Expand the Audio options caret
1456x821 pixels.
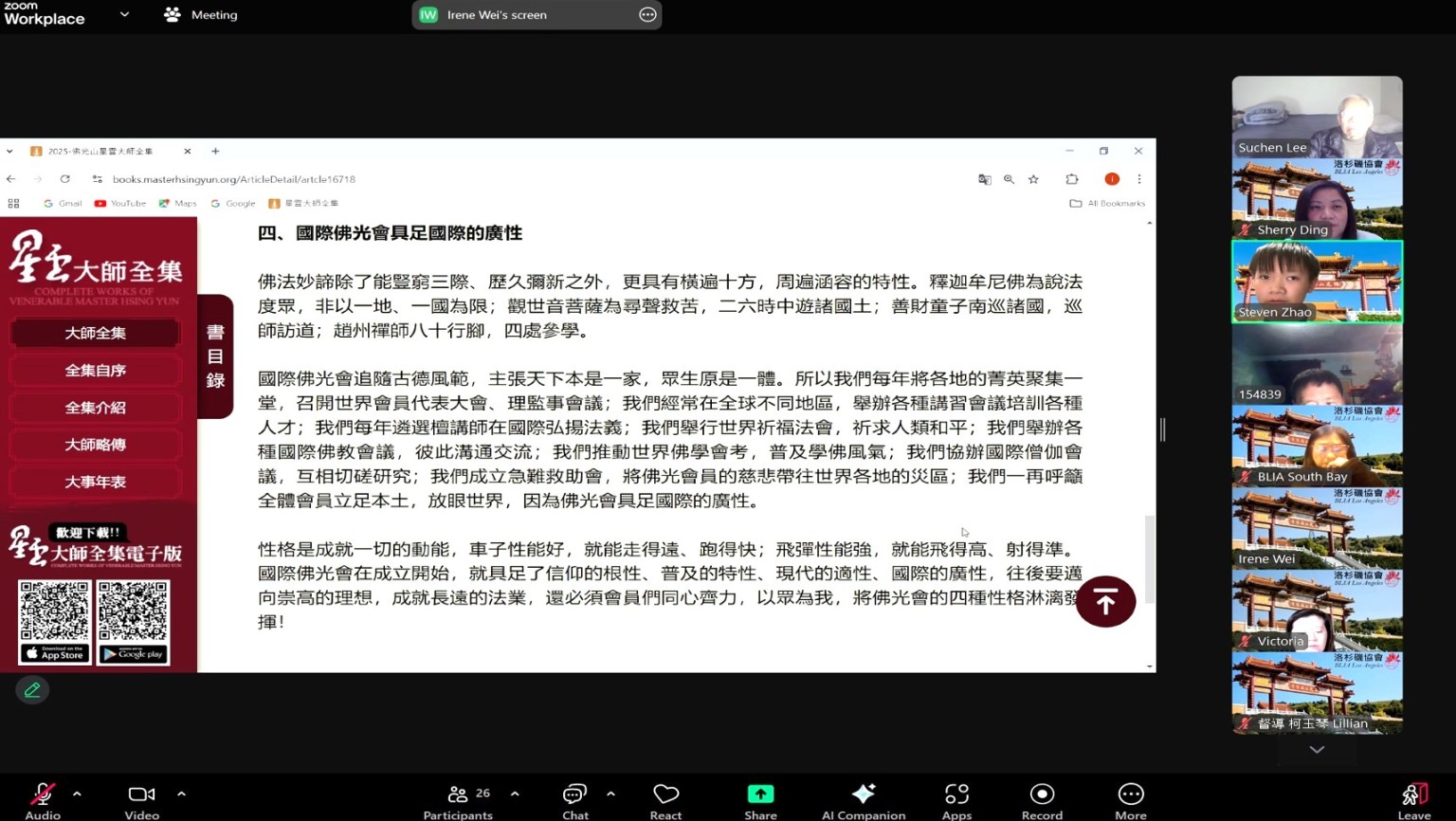coord(77,794)
